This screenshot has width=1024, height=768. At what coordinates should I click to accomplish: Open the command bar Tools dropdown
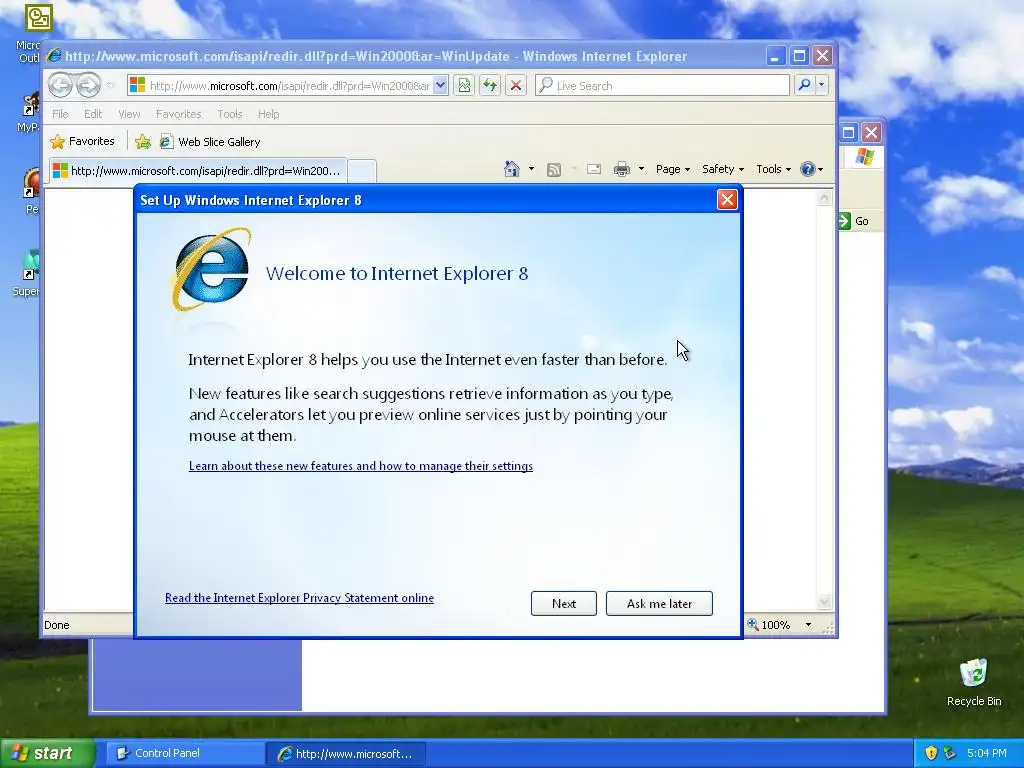(773, 169)
